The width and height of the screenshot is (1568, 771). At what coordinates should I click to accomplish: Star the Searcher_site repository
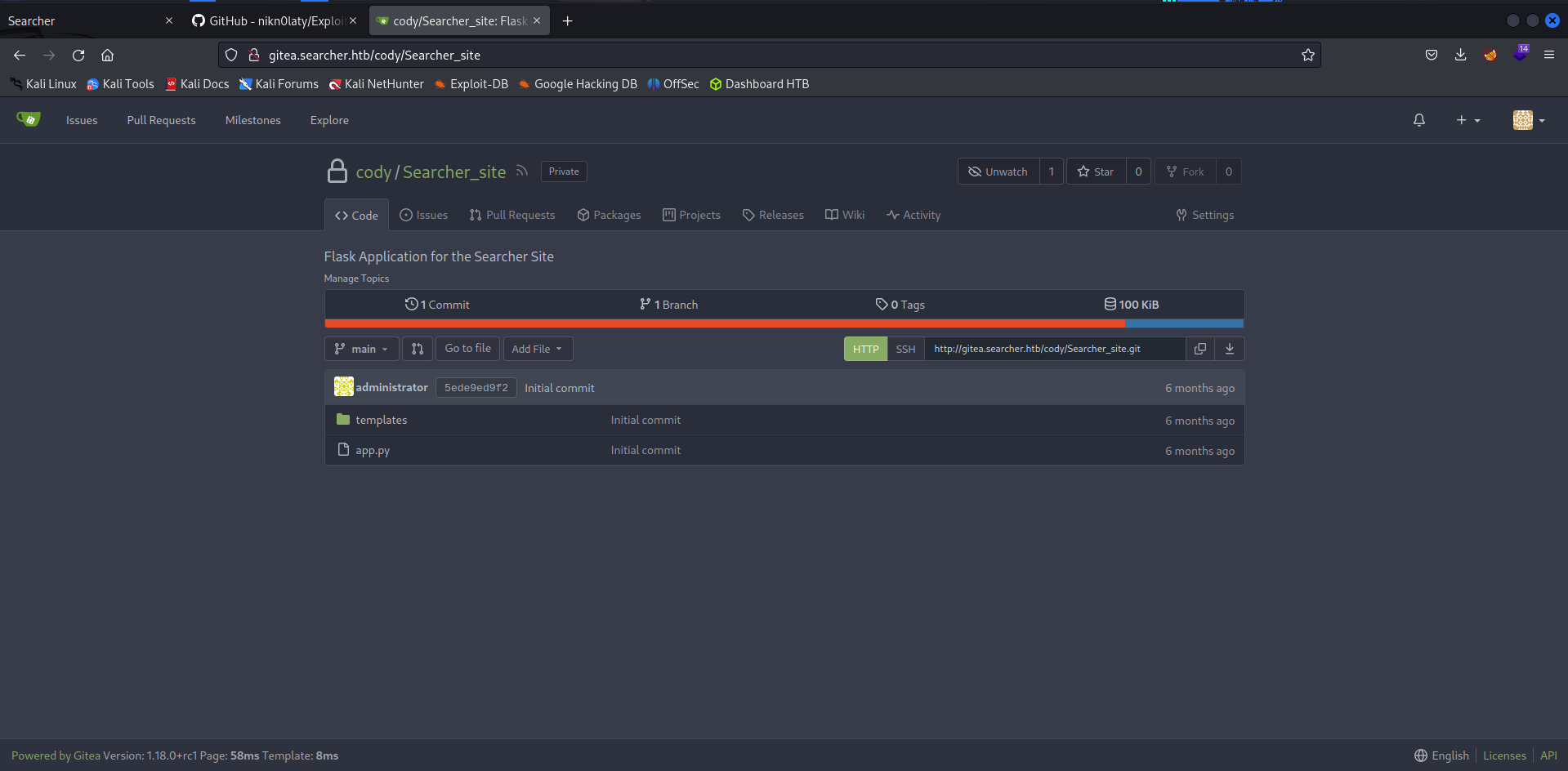point(1096,172)
